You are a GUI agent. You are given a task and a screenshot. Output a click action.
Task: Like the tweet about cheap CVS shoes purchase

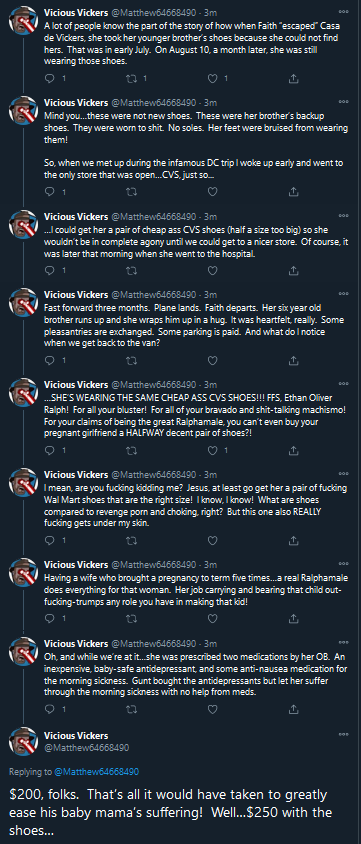point(212,270)
